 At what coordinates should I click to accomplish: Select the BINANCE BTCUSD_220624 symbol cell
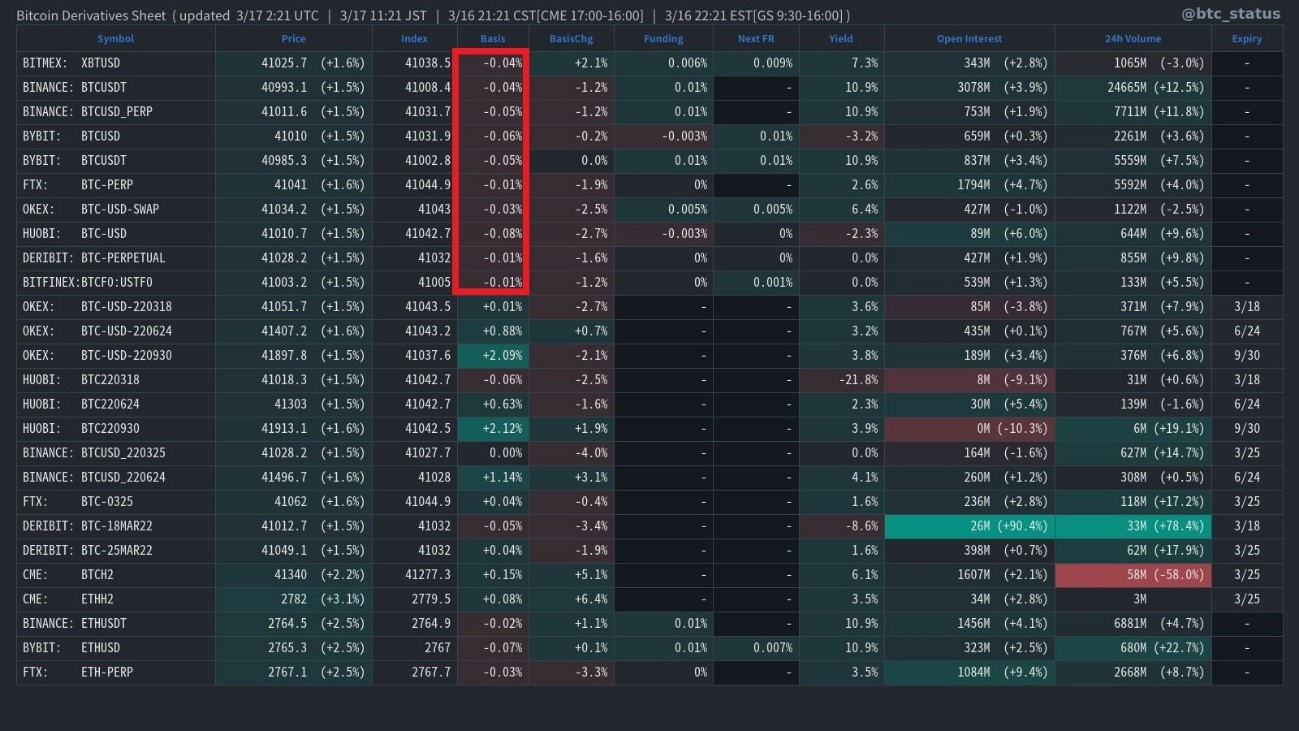pyautogui.click(x=116, y=477)
